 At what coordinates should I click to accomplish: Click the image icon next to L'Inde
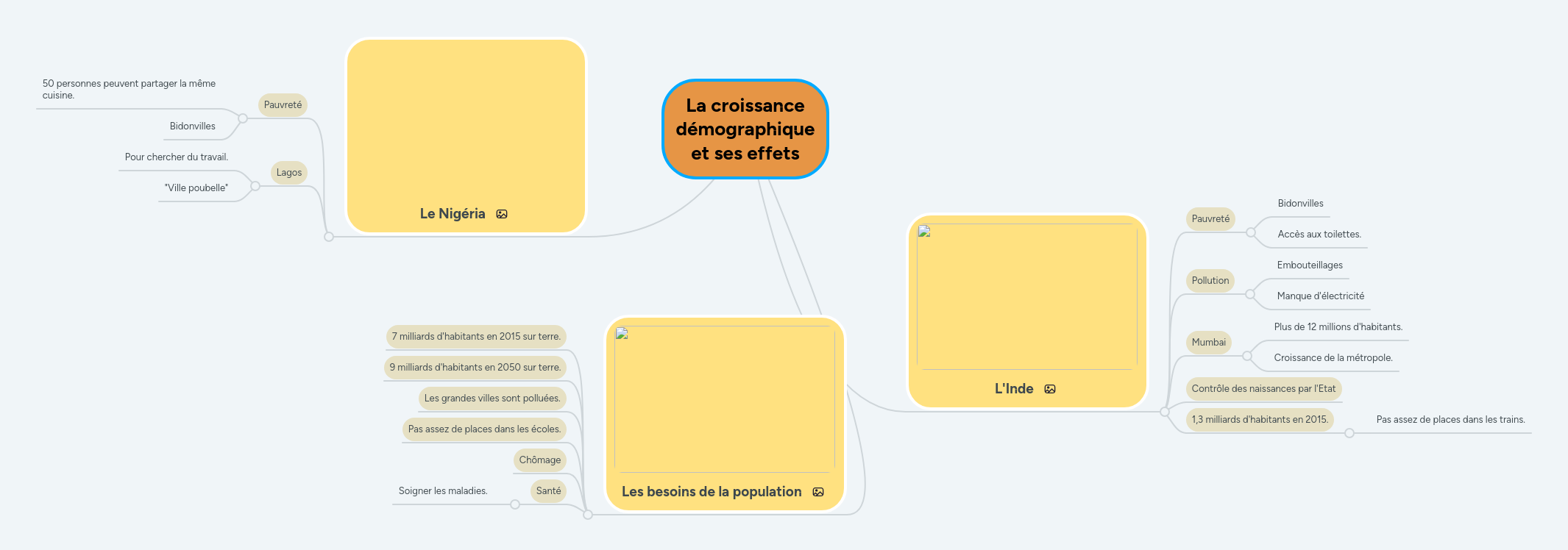click(1050, 389)
